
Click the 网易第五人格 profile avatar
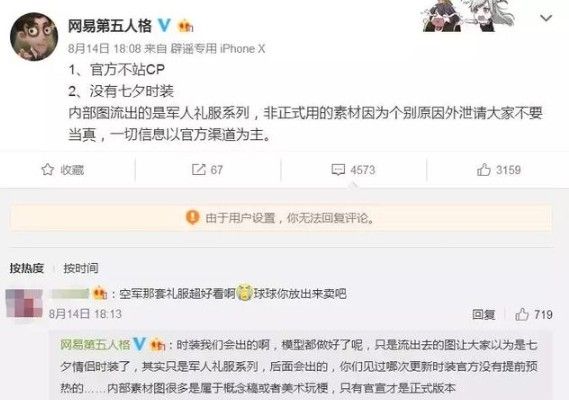tap(34, 36)
